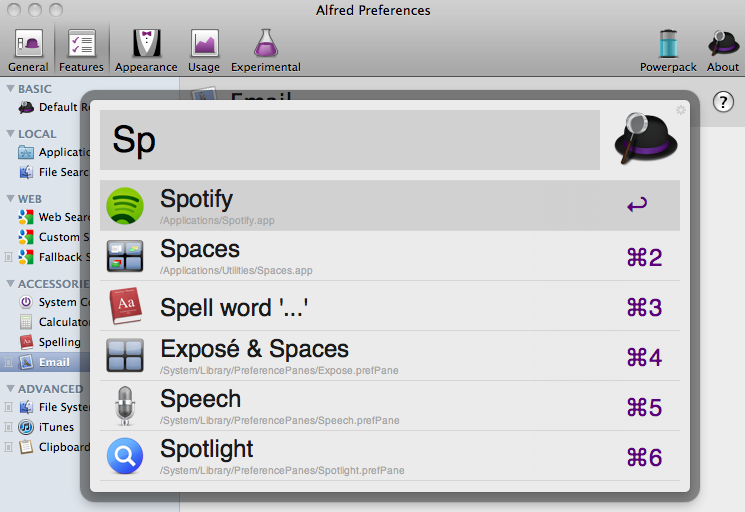
Task: Open the Usage graph tab
Action: (204, 50)
